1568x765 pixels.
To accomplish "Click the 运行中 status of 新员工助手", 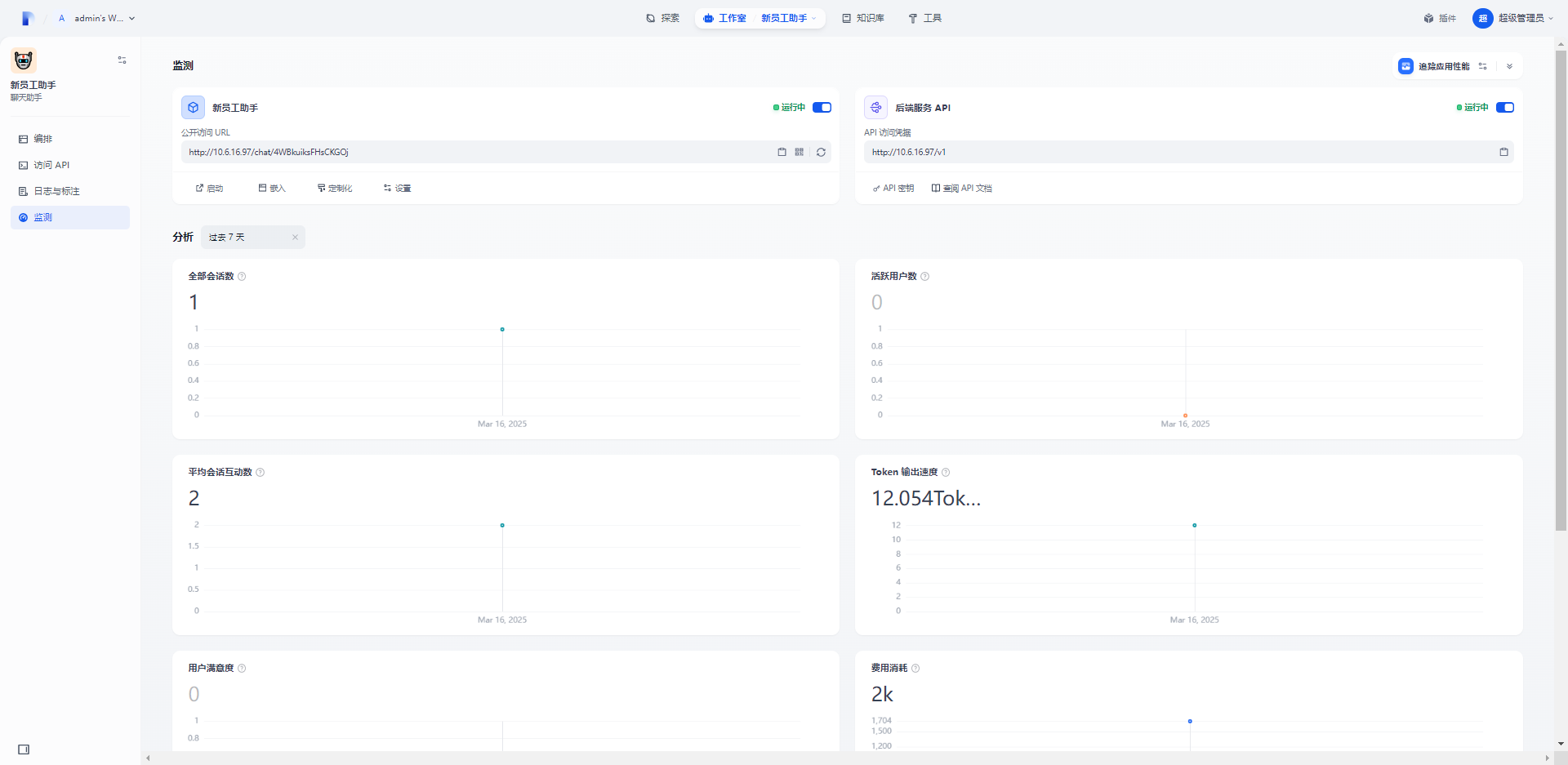I will coord(789,107).
